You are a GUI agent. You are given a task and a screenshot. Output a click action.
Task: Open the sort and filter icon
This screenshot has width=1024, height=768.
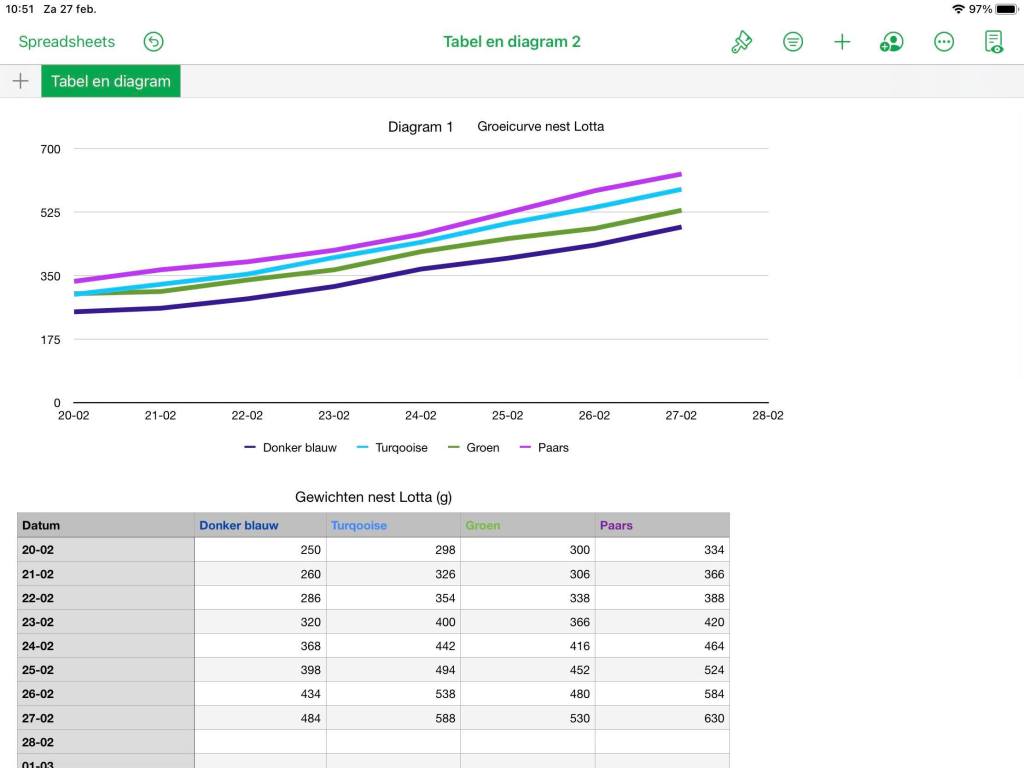[793, 42]
